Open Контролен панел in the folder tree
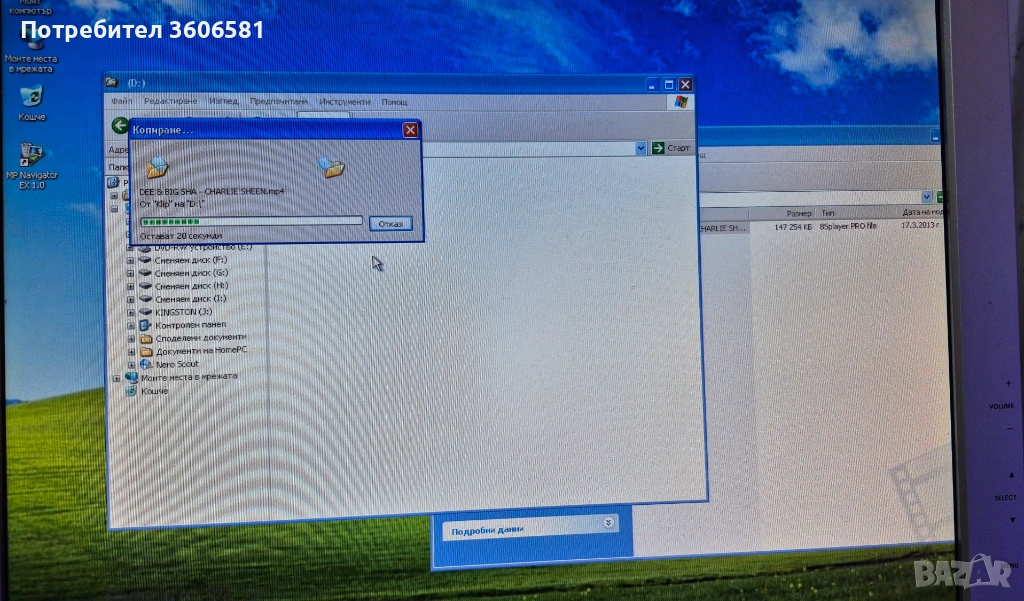 pos(190,325)
